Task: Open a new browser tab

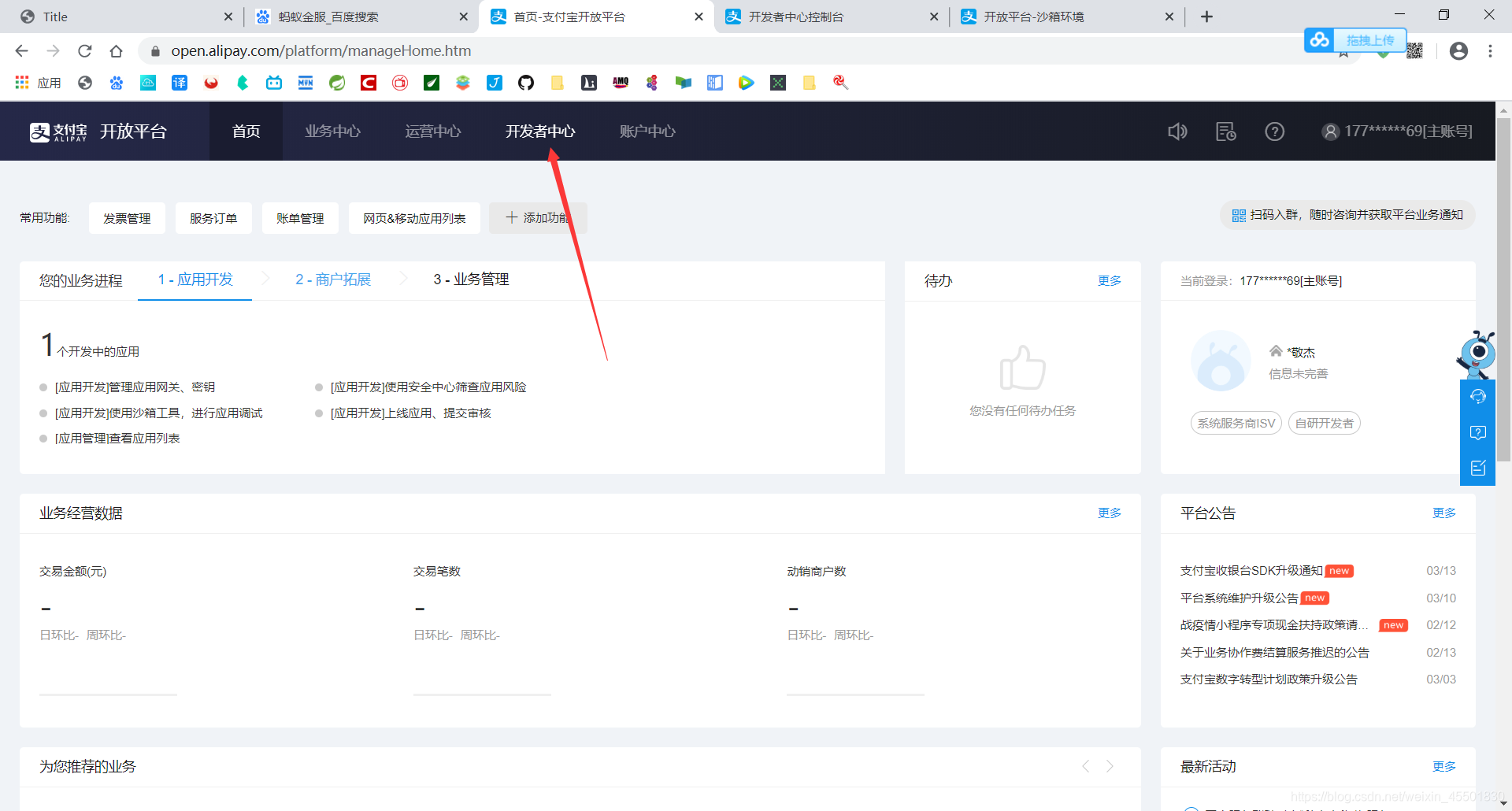Action: tap(1206, 17)
